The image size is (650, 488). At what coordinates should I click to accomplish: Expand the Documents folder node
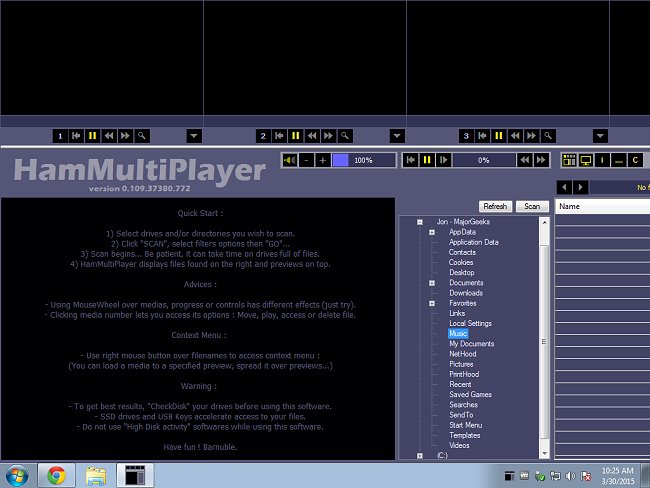[x=432, y=283]
